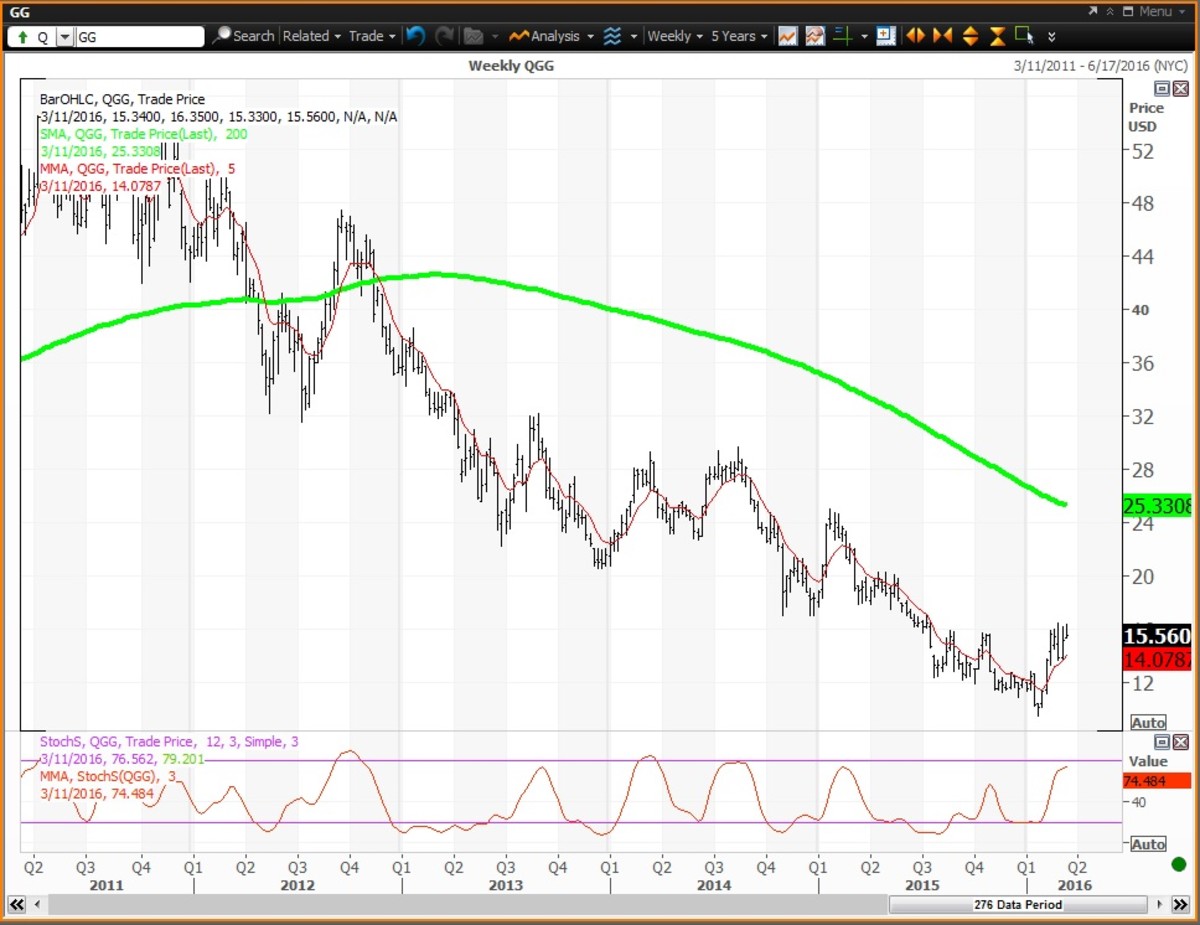This screenshot has width=1200, height=925.
Task: Click the 276 Data Period scrollbar thumb
Action: point(1017,905)
